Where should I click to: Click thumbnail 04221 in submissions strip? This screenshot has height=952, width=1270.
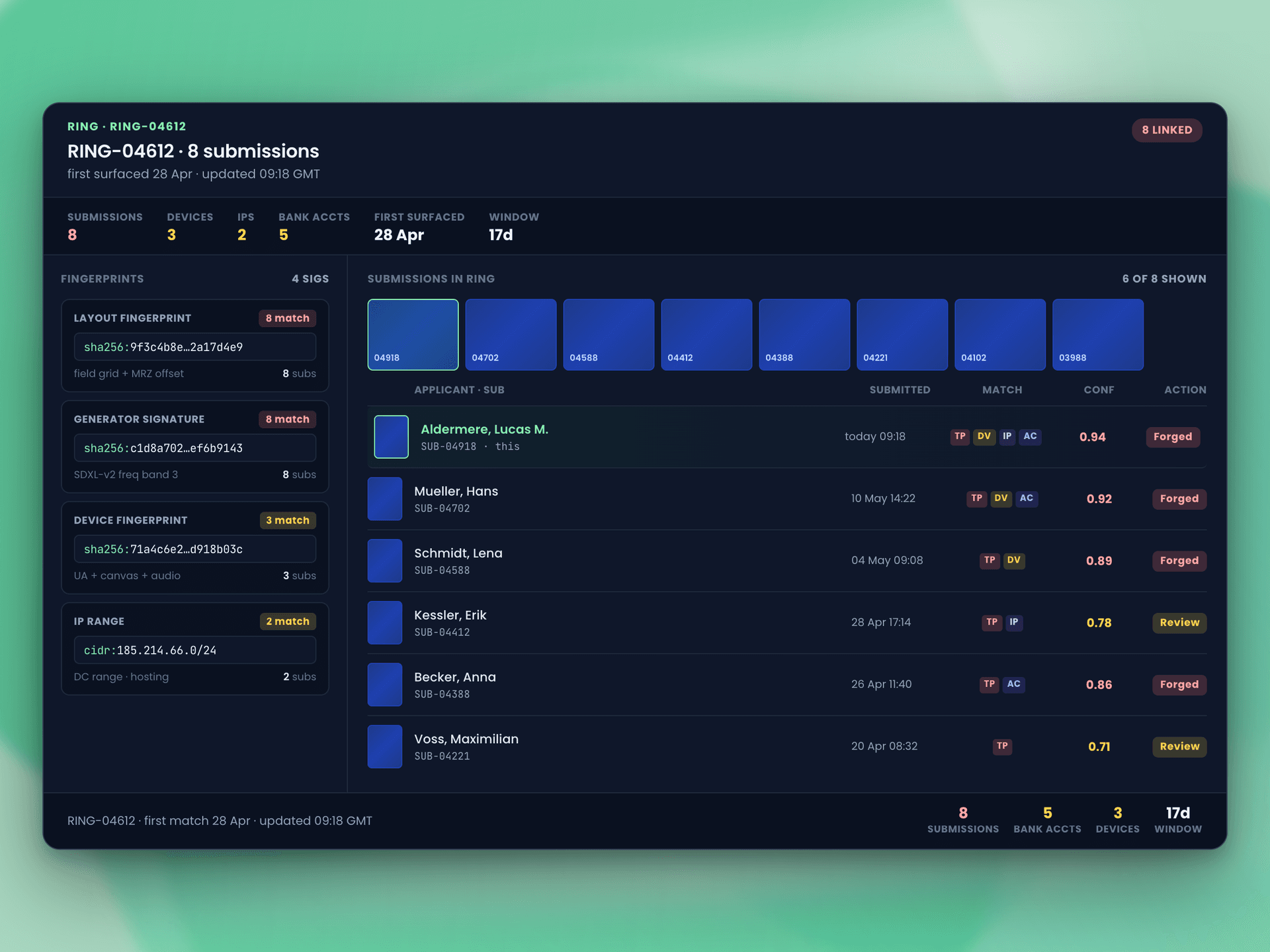pos(902,335)
